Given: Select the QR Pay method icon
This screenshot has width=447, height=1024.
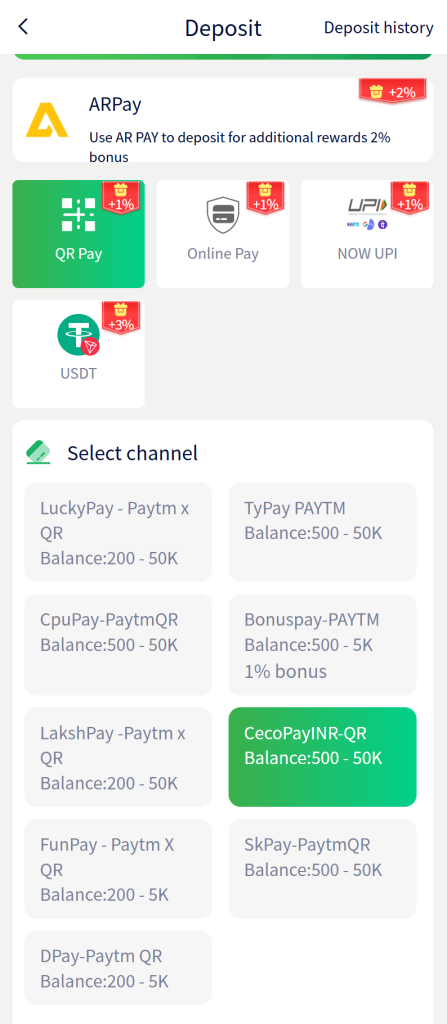Looking at the screenshot, I should pyautogui.click(x=78, y=215).
